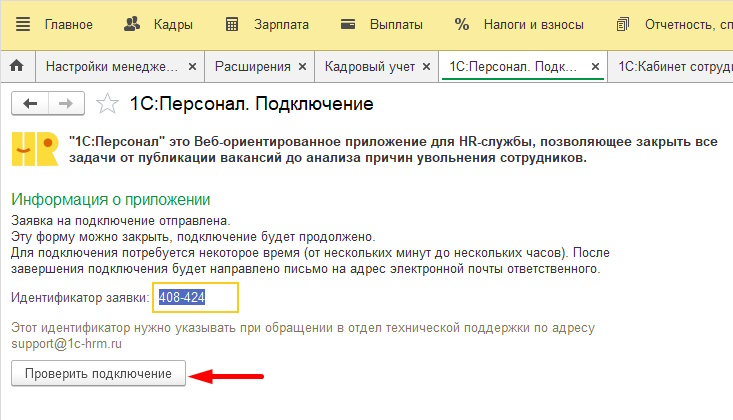Click the 1С:Персонал. Подключение page title
Viewport: 733px width, 420px height.
point(252,103)
